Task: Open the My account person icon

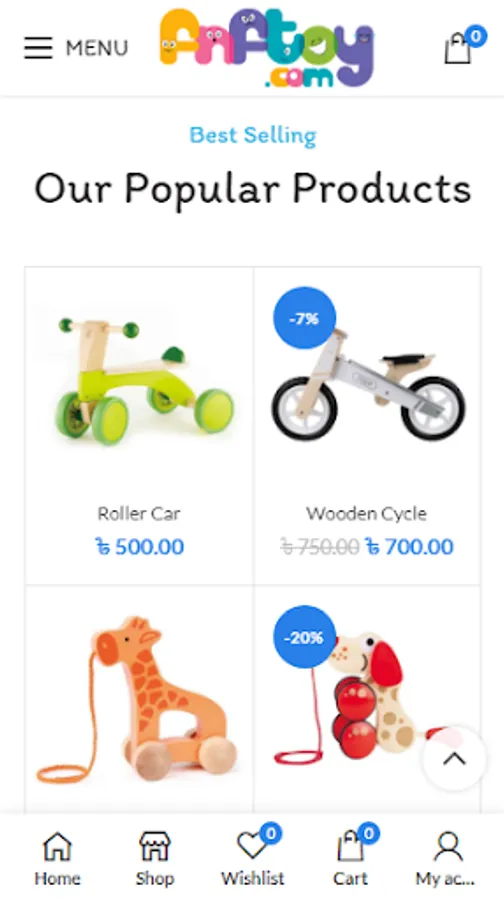Action: pyautogui.click(x=448, y=847)
